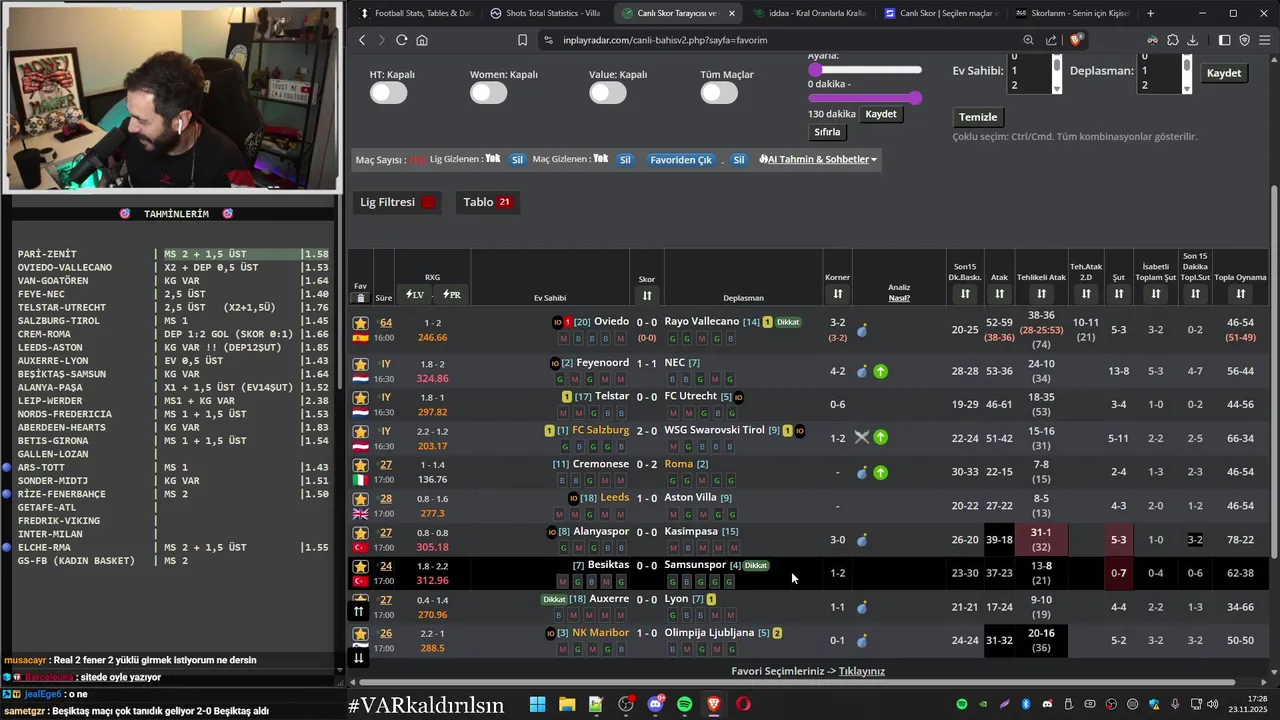This screenshot has width=1280, height=720.
Task: Open browser downloads icon
Action: (1193, 40)
